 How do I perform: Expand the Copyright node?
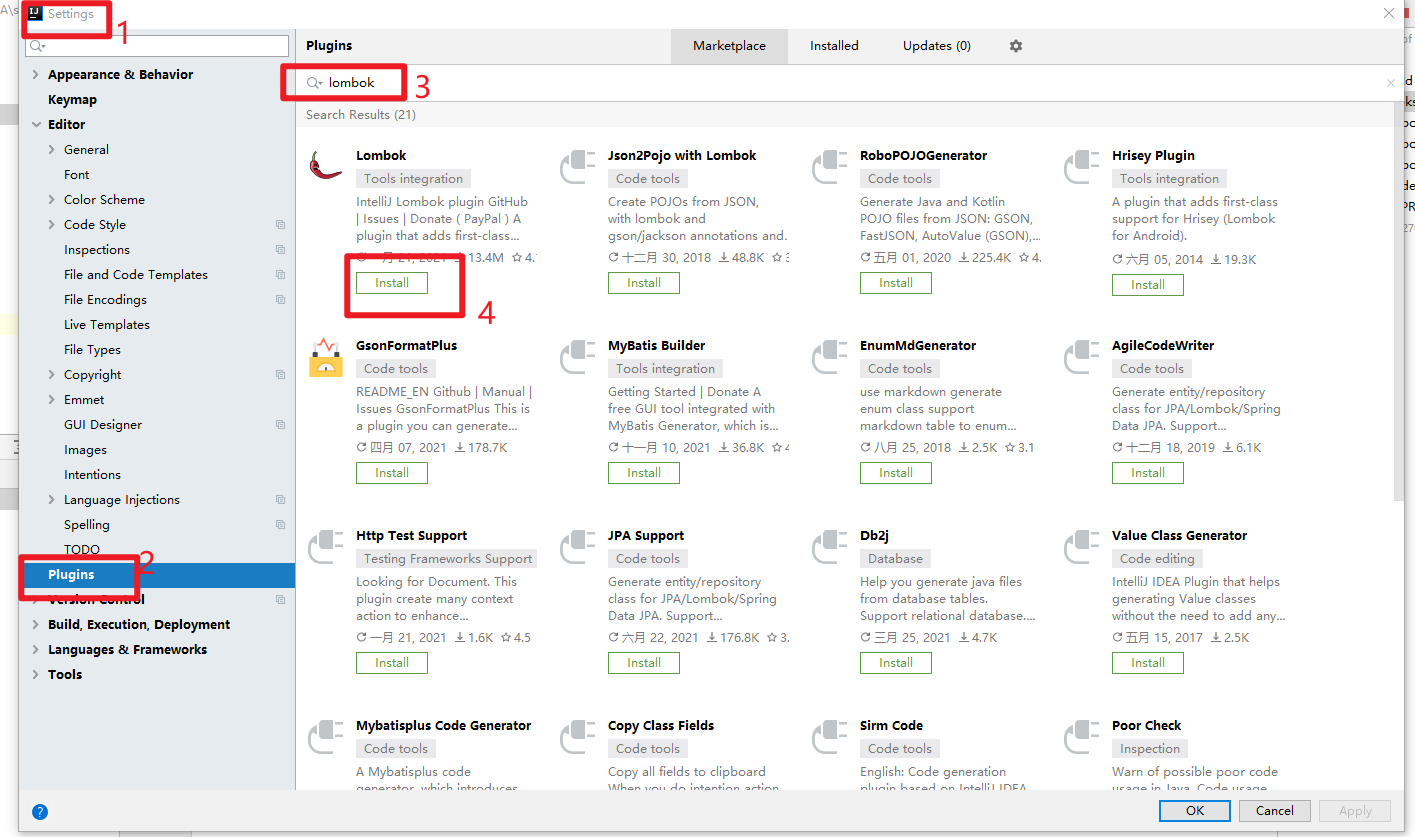[52, 375]
